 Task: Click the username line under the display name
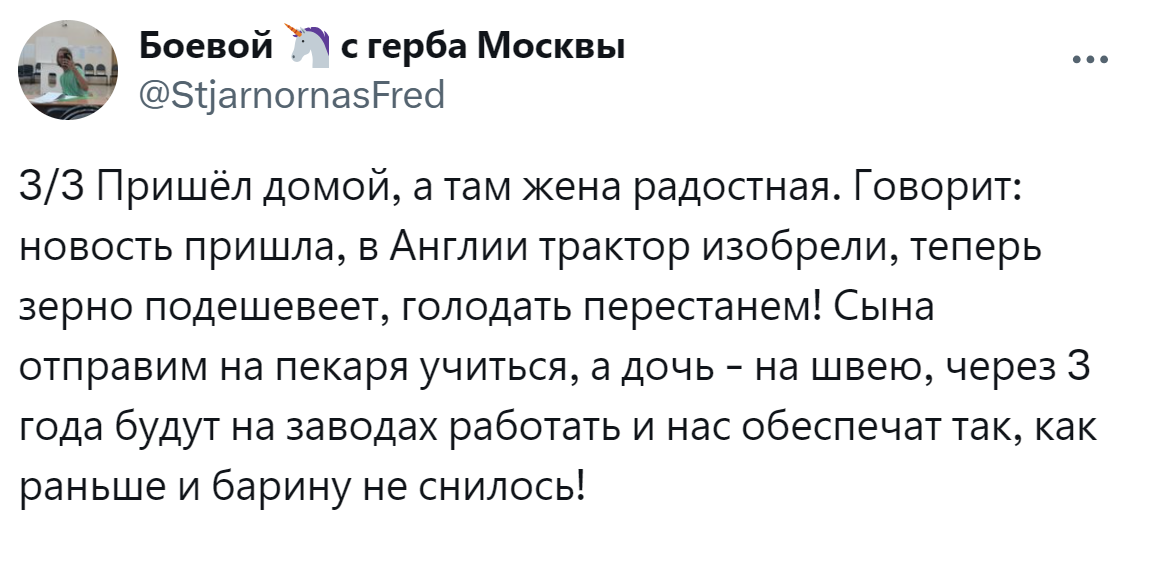[290, 97]
